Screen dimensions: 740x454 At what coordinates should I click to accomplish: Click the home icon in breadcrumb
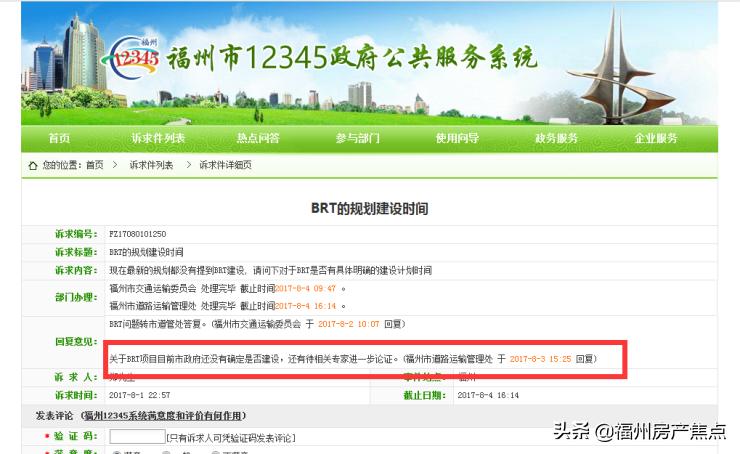33,166
